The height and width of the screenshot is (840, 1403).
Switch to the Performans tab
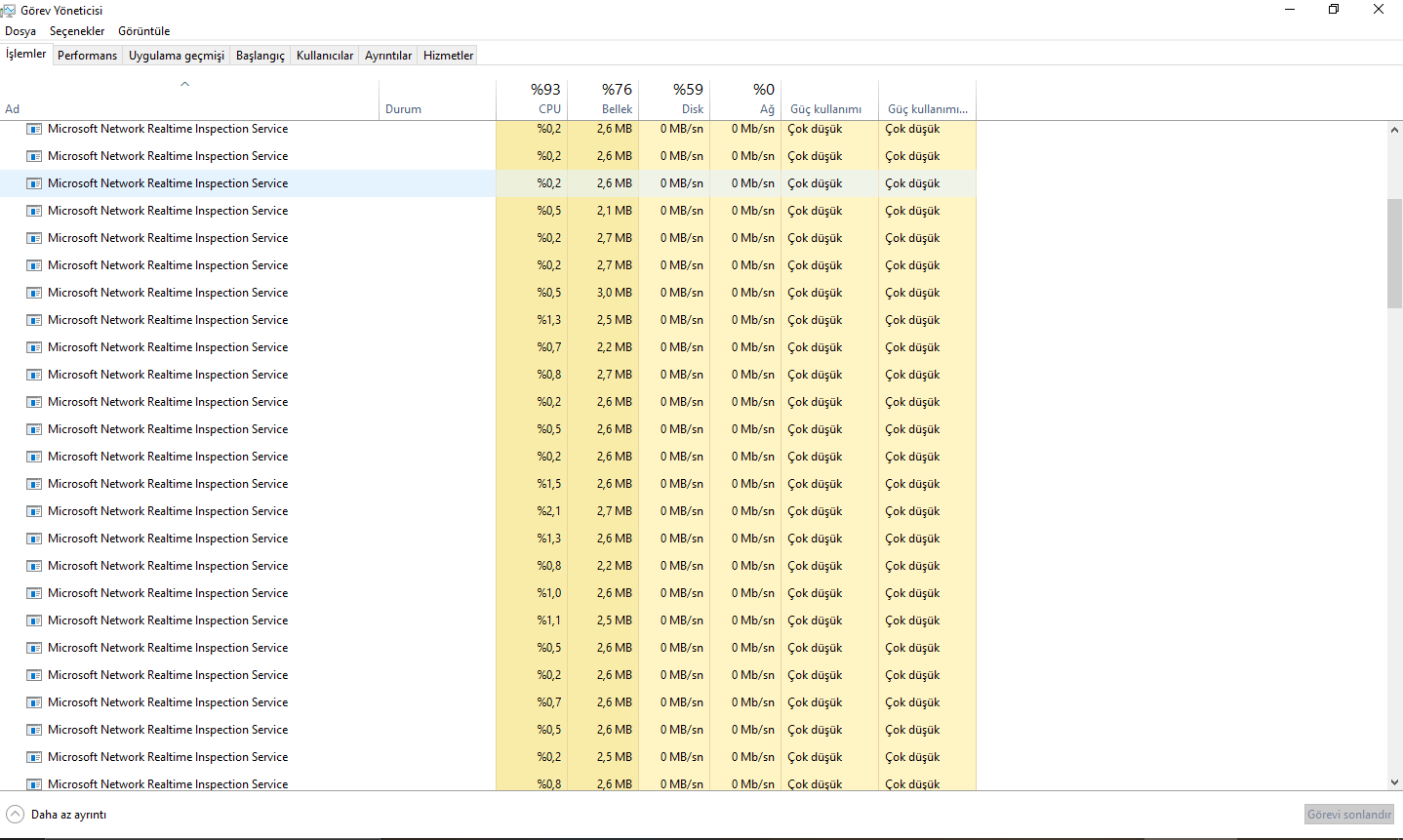[87, 56]
